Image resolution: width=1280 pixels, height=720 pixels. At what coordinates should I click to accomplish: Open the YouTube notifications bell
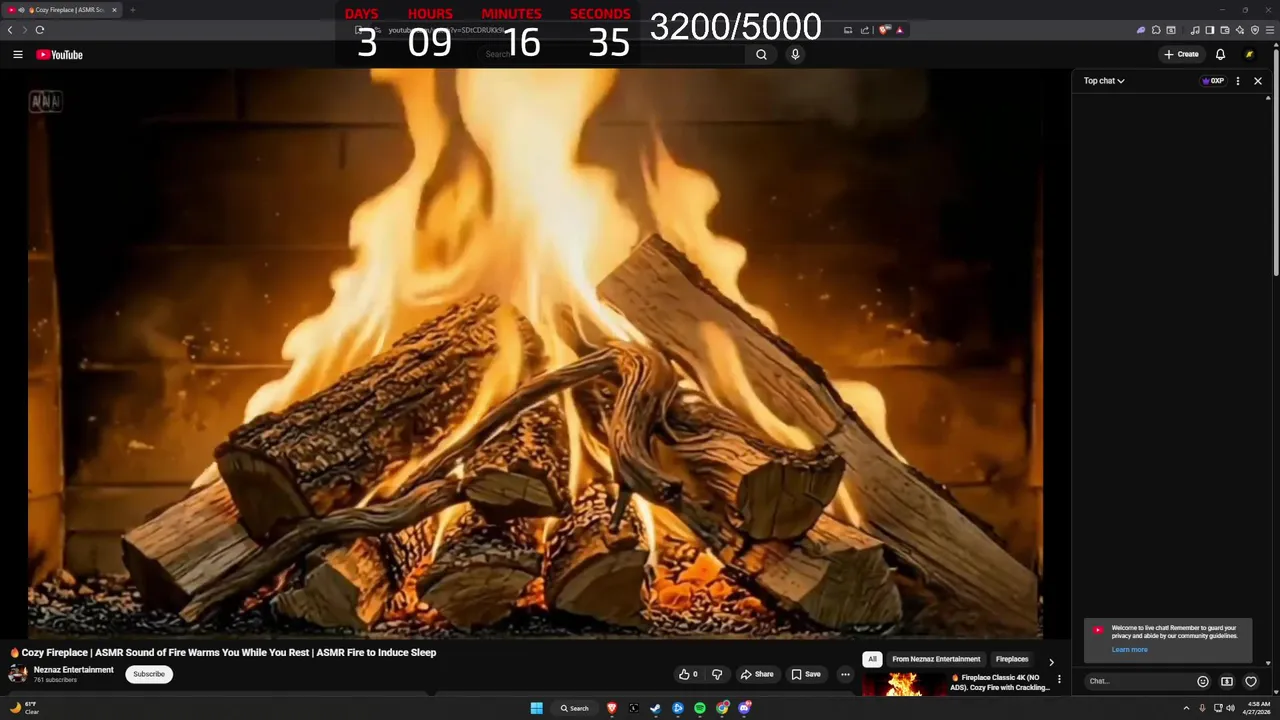pos(1220,54)
